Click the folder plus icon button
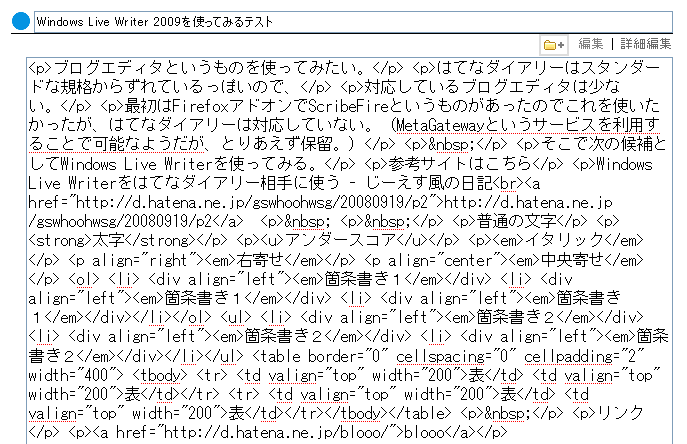This screenshot has width=687, height=444. [554, 45]
